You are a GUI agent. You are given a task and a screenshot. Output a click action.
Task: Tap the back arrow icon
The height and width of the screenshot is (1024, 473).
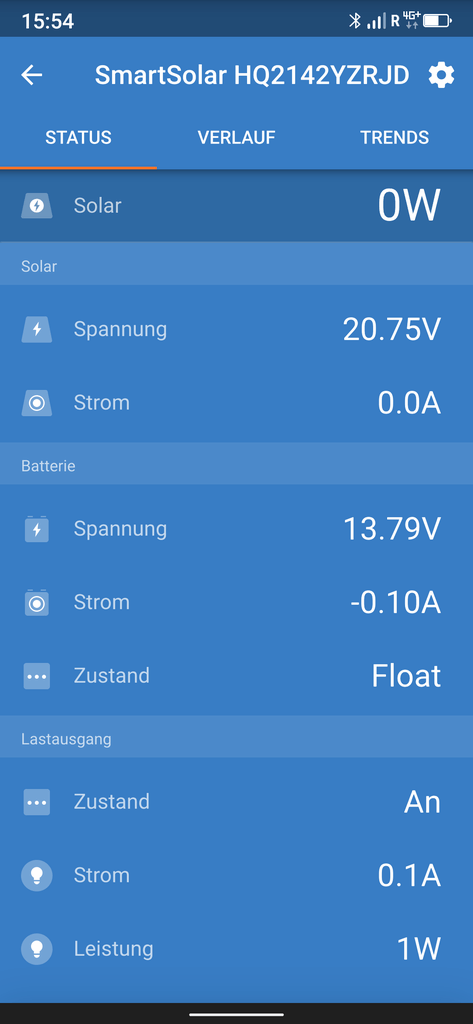pyautogui.click(x=31, y=76)
